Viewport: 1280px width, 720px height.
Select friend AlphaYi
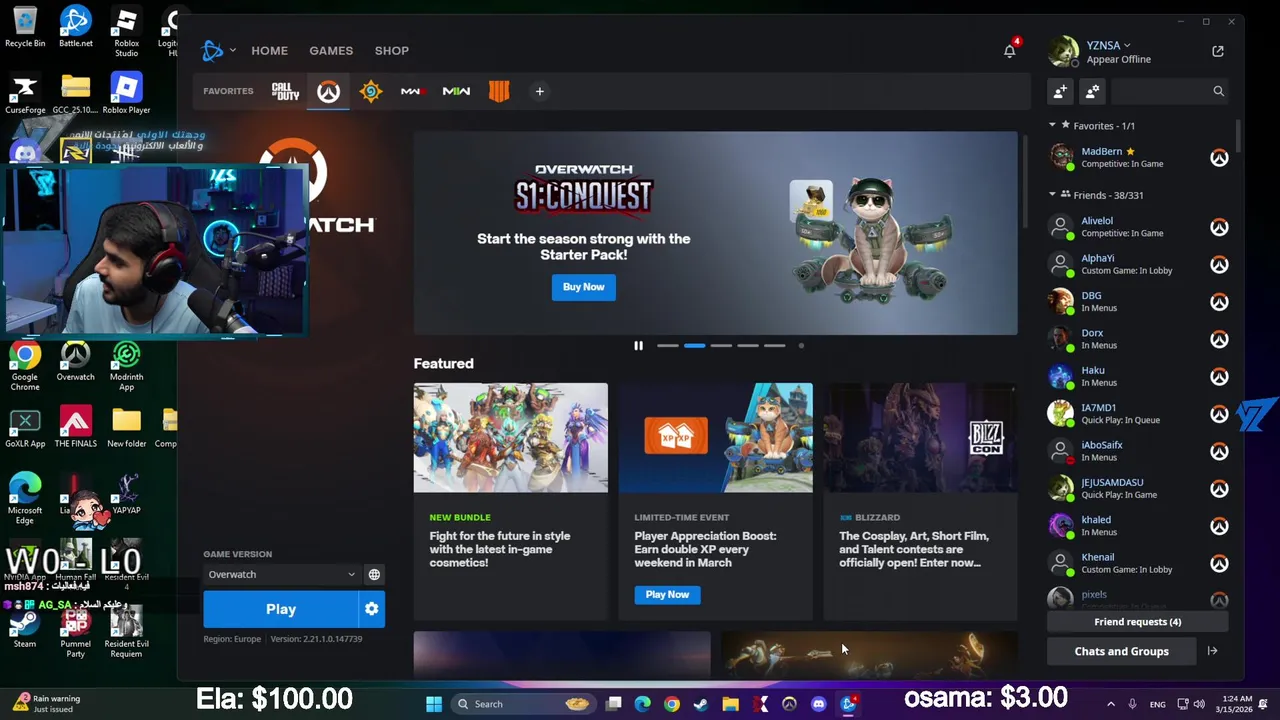1138,264
